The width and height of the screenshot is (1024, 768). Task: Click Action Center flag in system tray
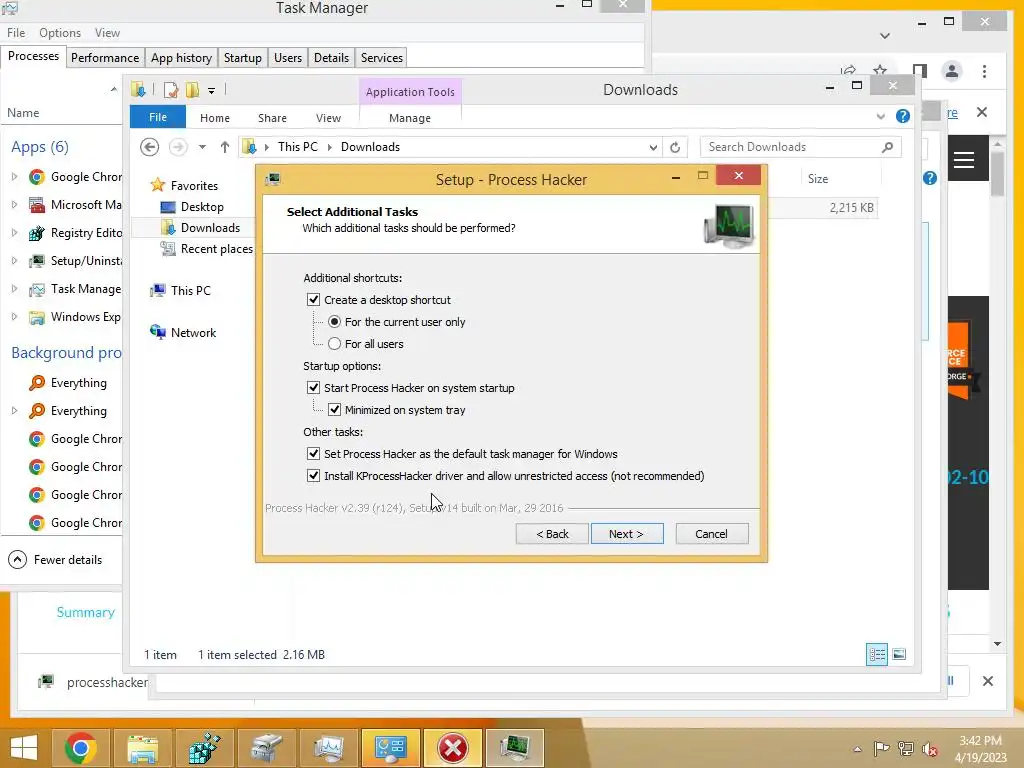(x=881, y=749)
